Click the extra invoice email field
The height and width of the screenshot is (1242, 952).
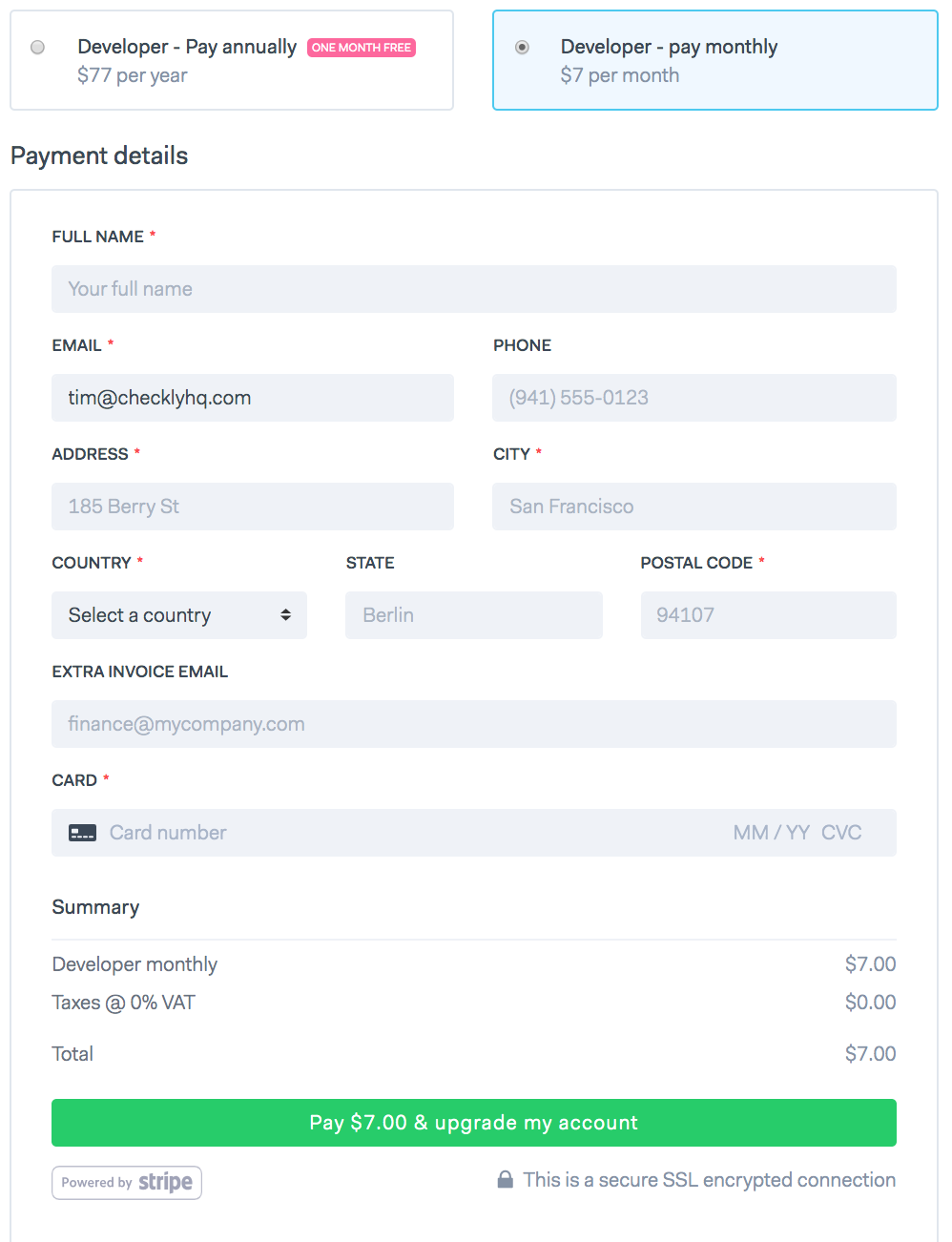click(473, 724)
